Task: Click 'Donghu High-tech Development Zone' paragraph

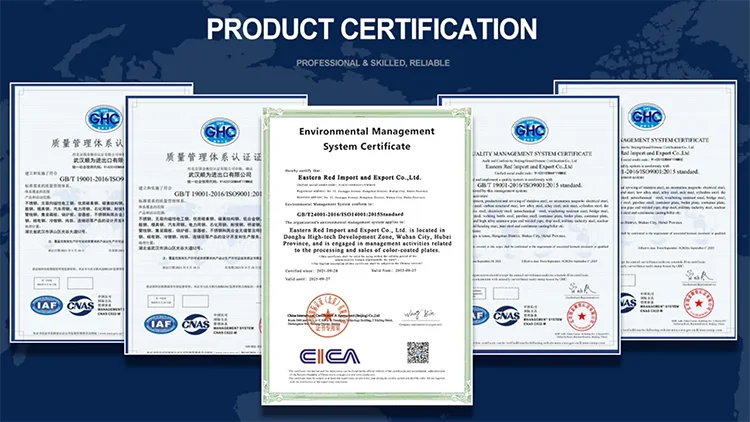Action: tap(367, 240)
